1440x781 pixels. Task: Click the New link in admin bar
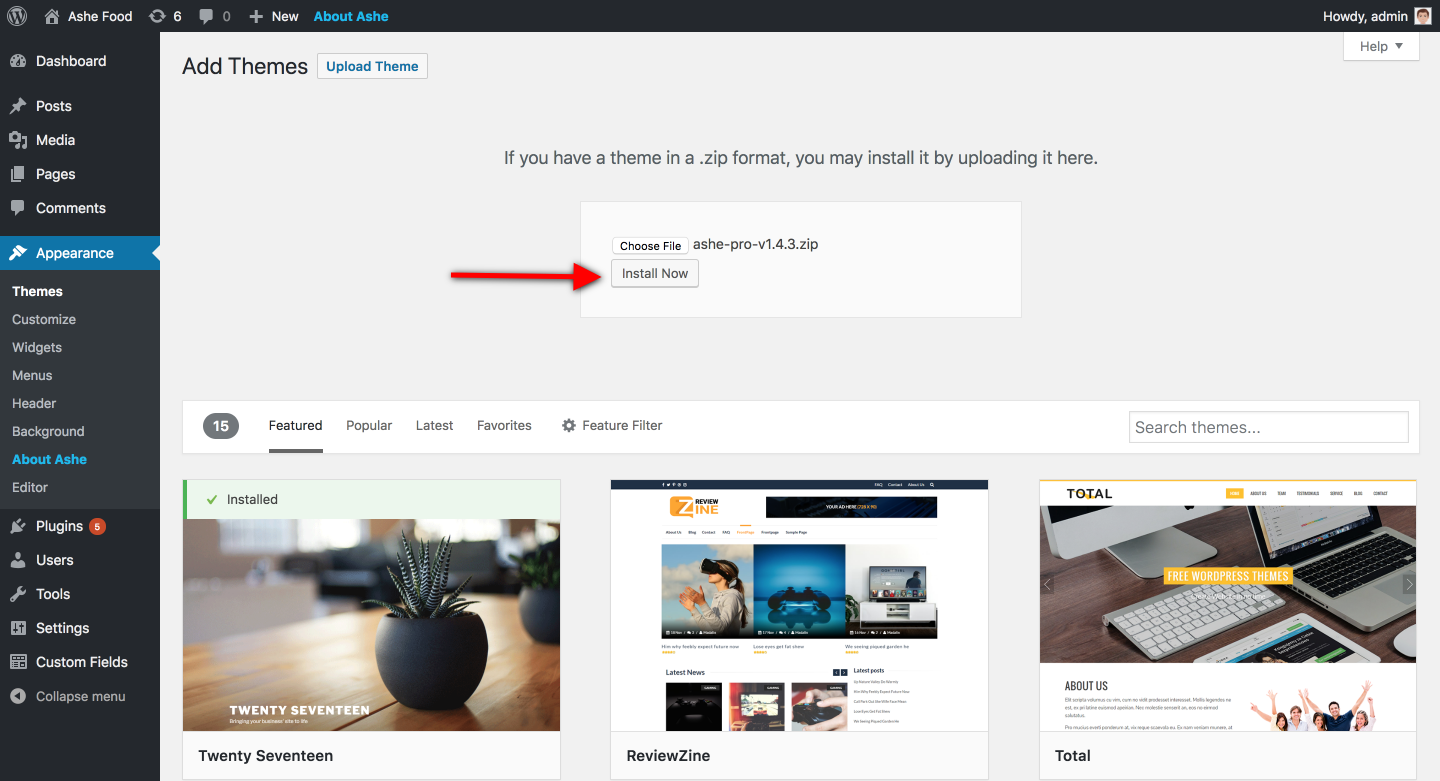click(x=285, y=16)
